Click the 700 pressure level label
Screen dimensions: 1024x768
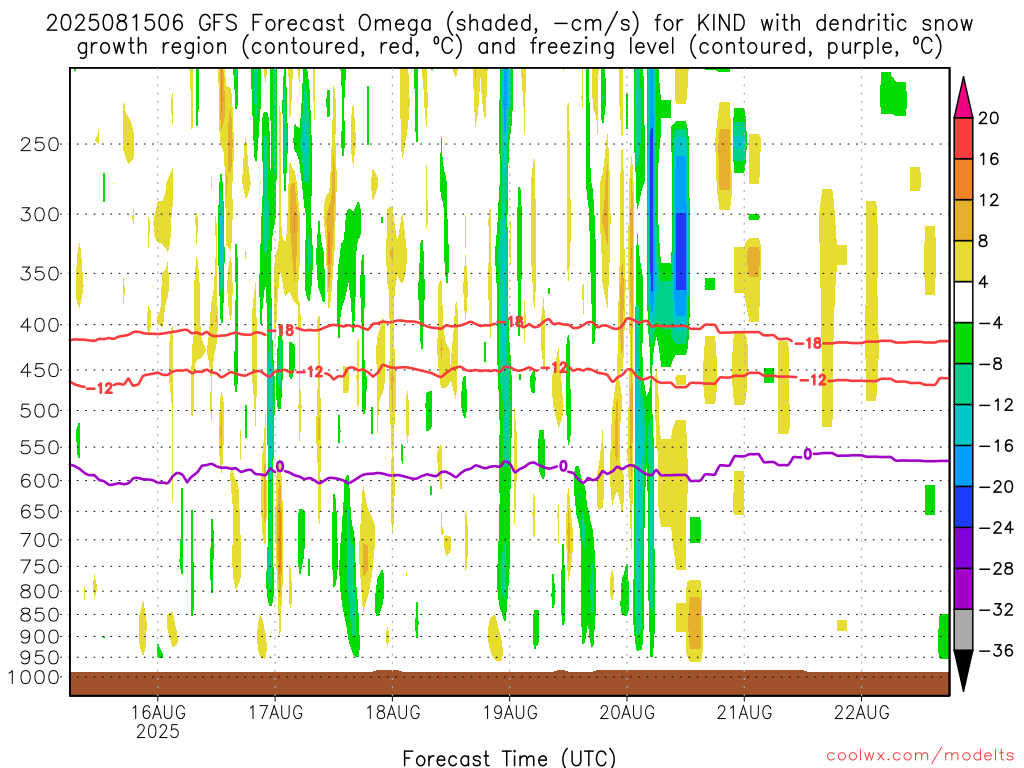(x=40, y=540)
